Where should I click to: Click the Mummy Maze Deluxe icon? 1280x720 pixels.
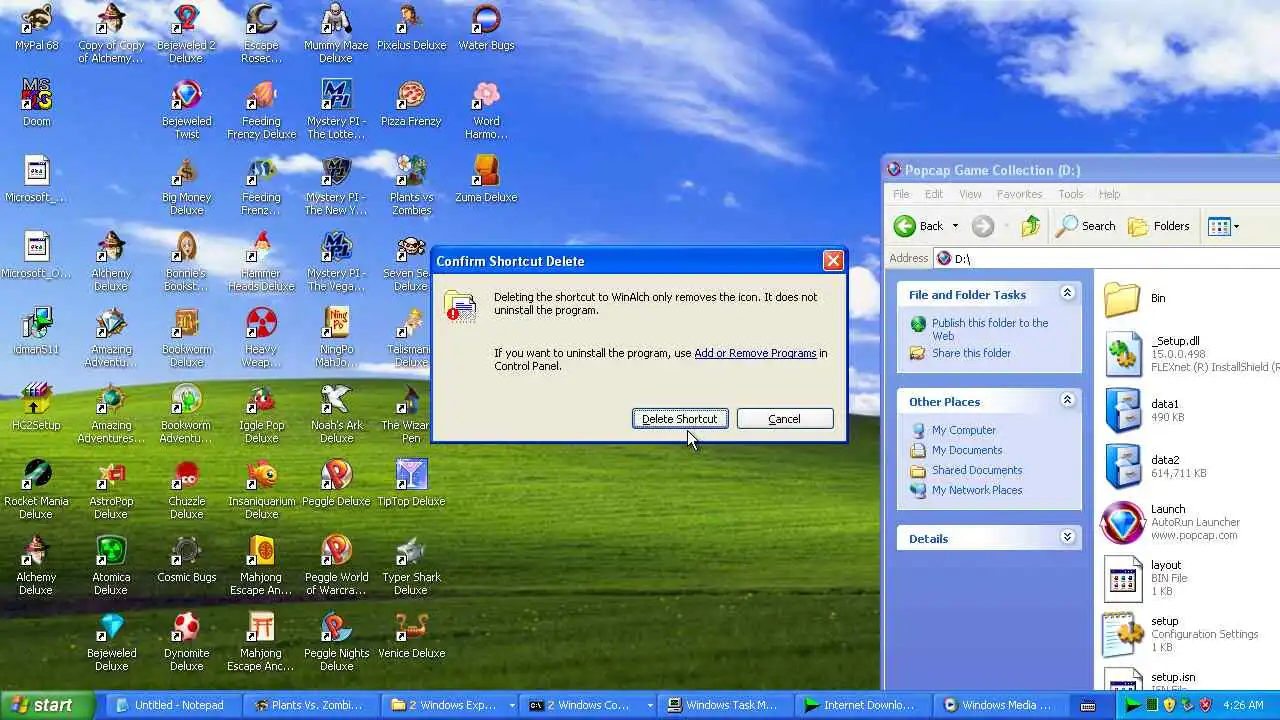[336, 34]
